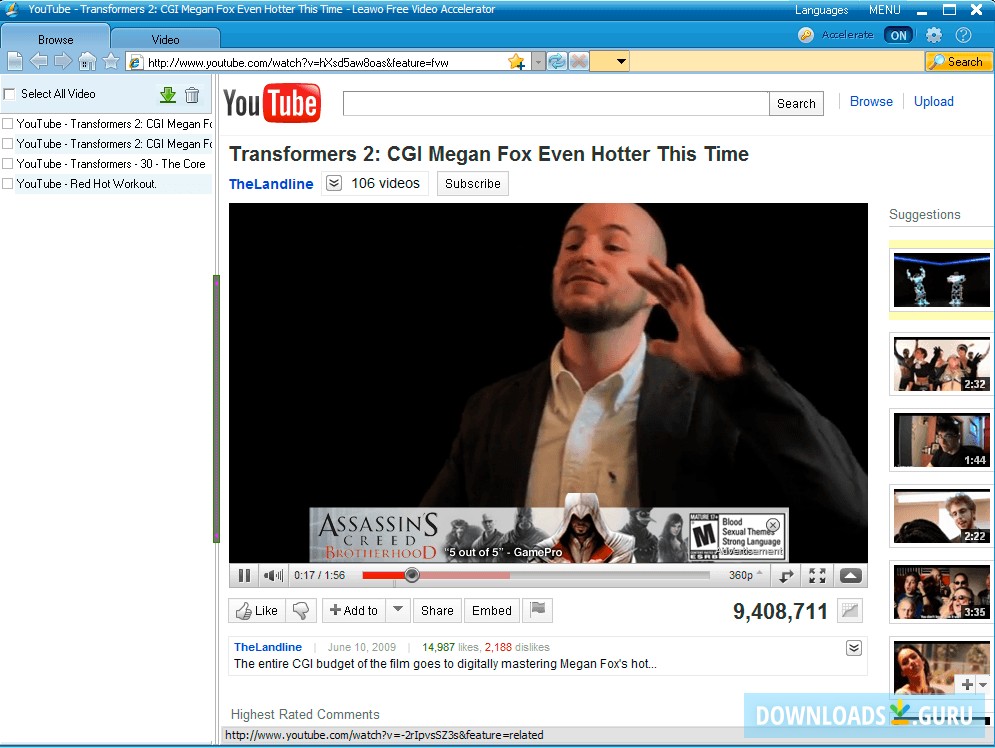Subscribe to TheLandline channel
Viewport: 995px width, 748px height.
473,183
